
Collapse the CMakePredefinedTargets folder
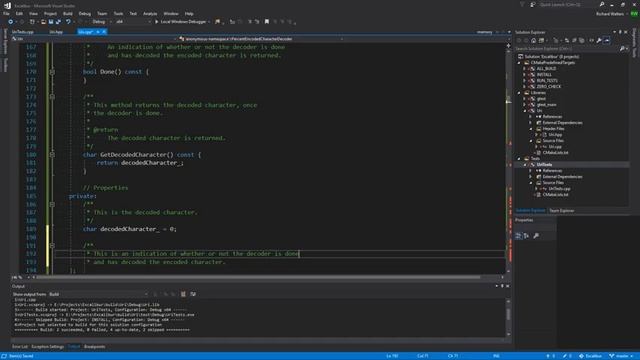[x=519, y=63]
